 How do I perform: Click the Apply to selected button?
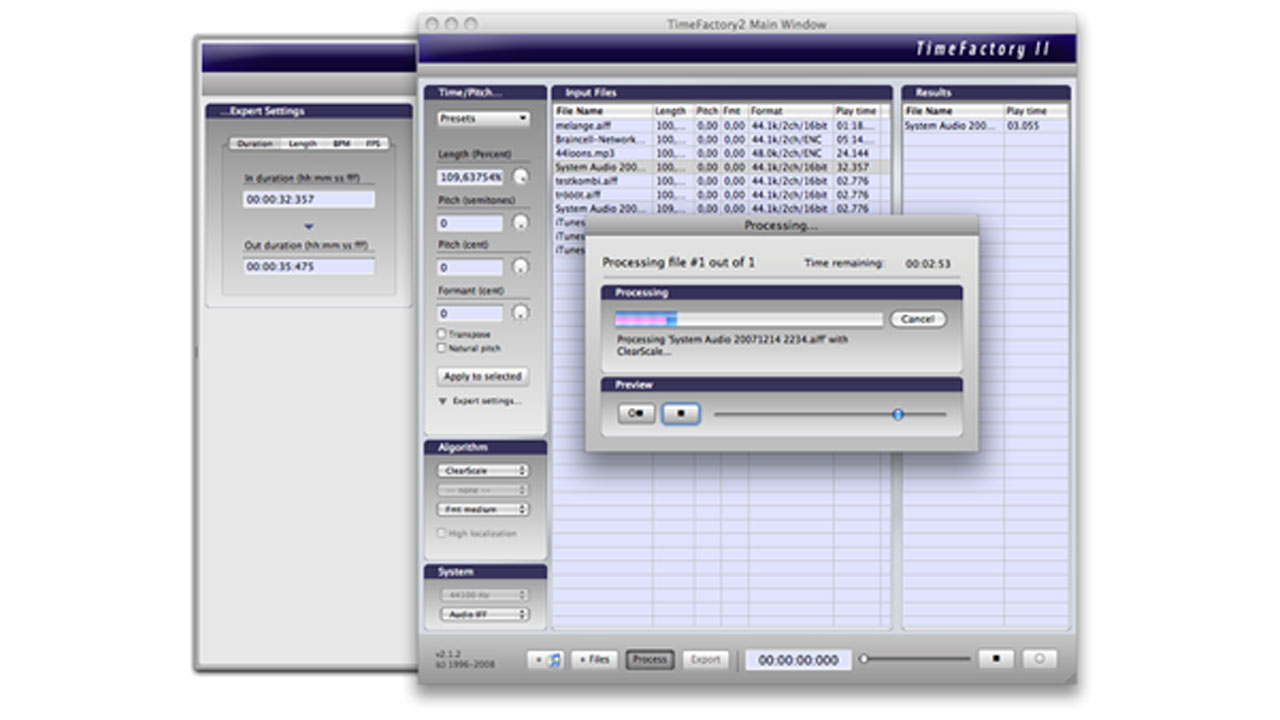point(483,377)
